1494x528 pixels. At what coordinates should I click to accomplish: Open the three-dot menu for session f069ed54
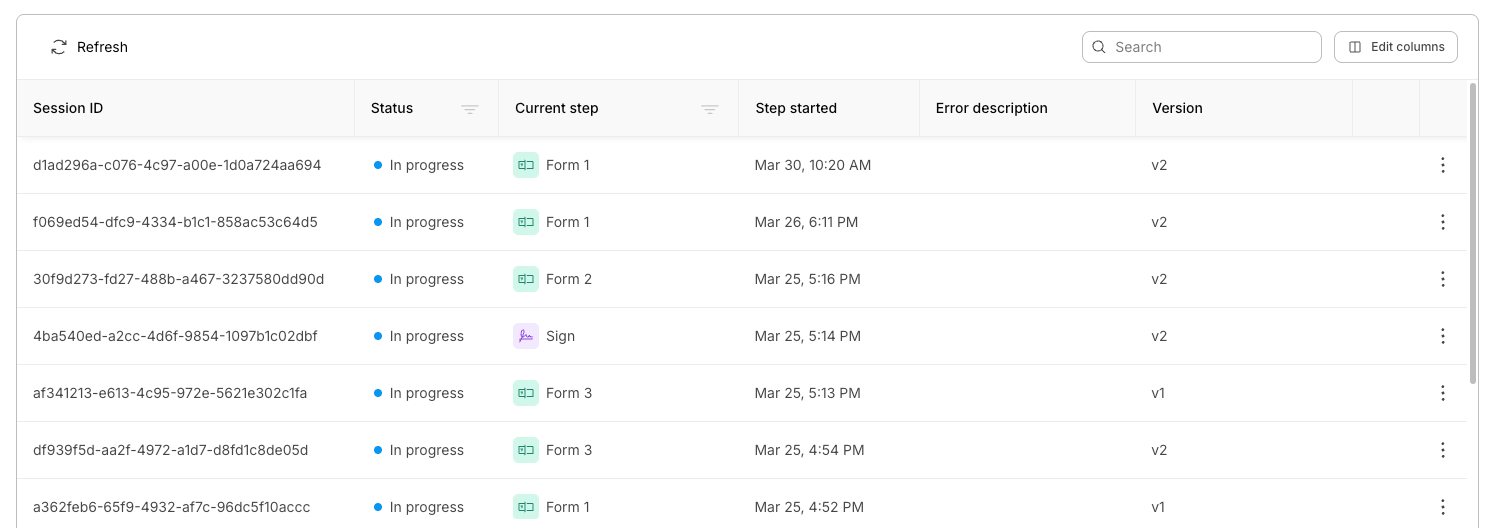pyautogui.click(x=1442, y=222)
